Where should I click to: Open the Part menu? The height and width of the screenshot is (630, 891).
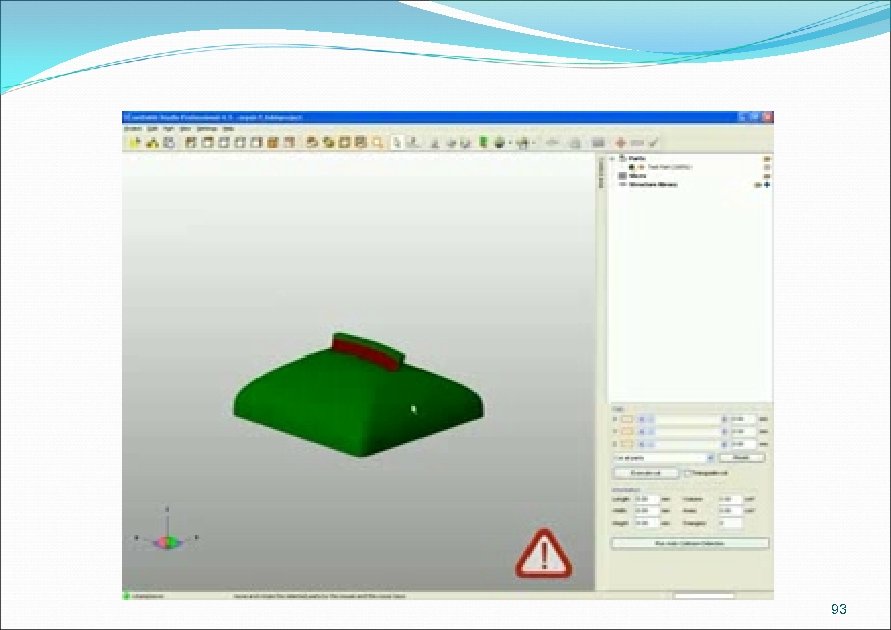coord(168,129)
